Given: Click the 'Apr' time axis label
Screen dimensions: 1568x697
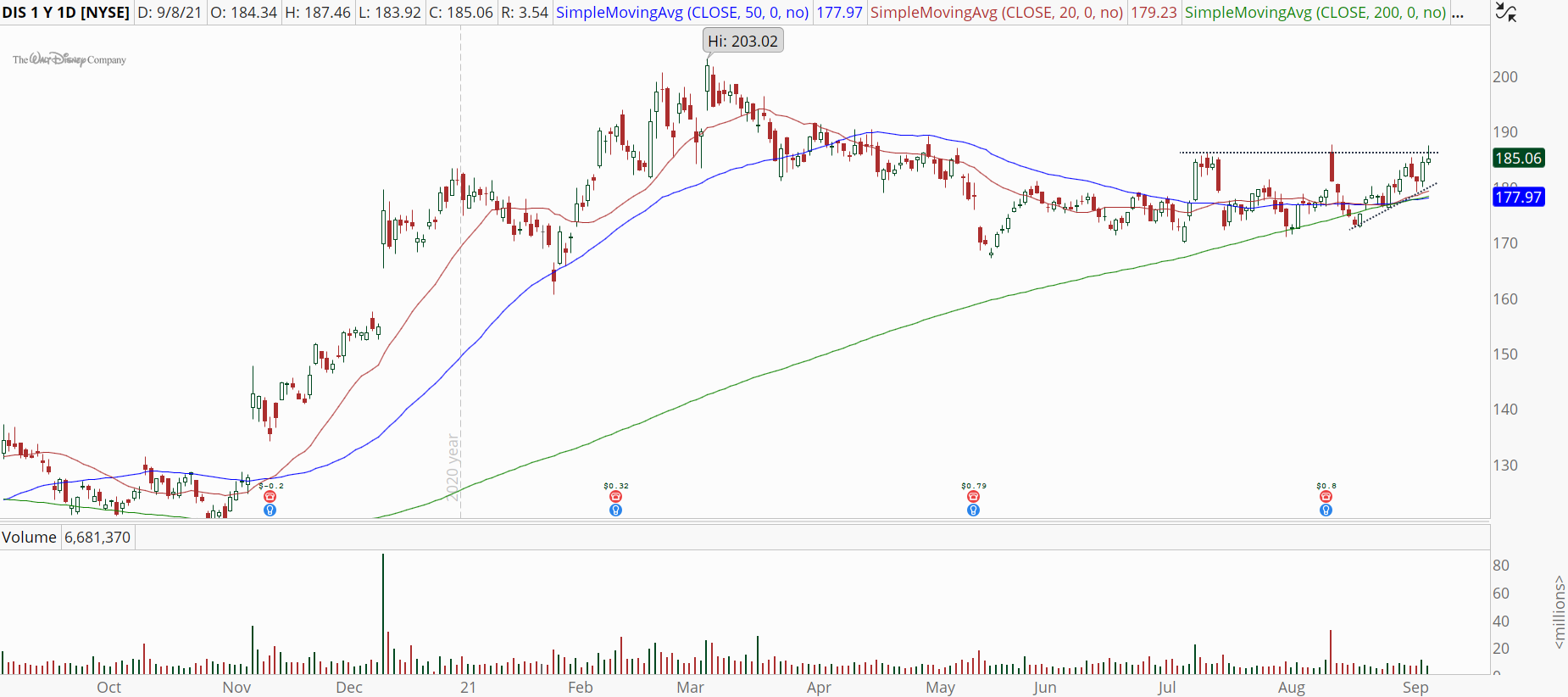Looking at the screenshot, I should tap(819, 688).
